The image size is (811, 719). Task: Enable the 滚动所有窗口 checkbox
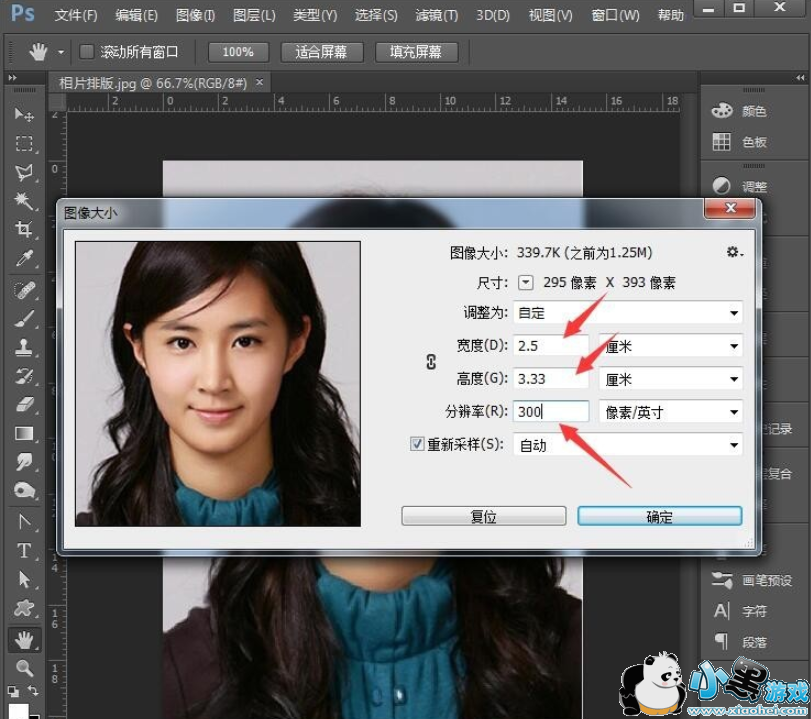click(x=87, y=51)
